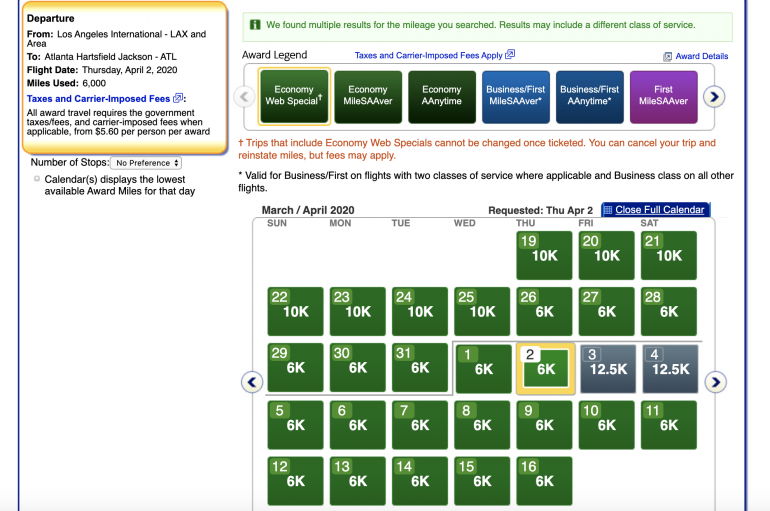The width and height of the screenshot is (770, 511).
Task: Select April 3 with 12.5K miles
Action: click(x=606, y=368)
